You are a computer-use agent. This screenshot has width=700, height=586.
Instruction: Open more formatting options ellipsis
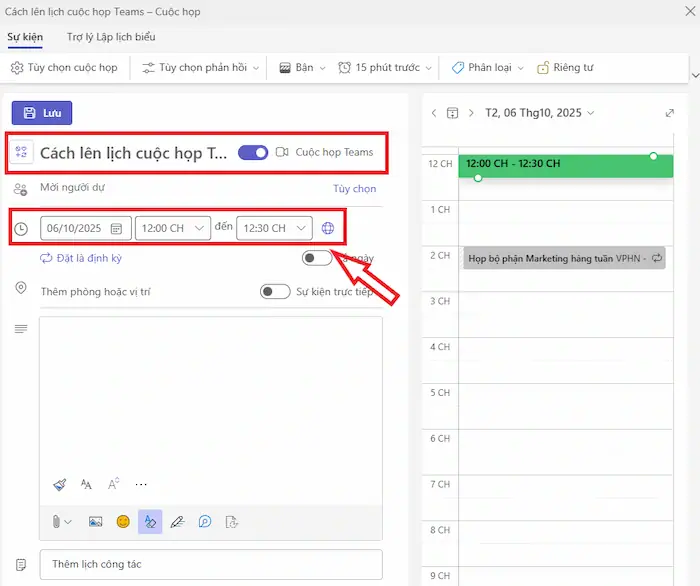coord(141,484)
